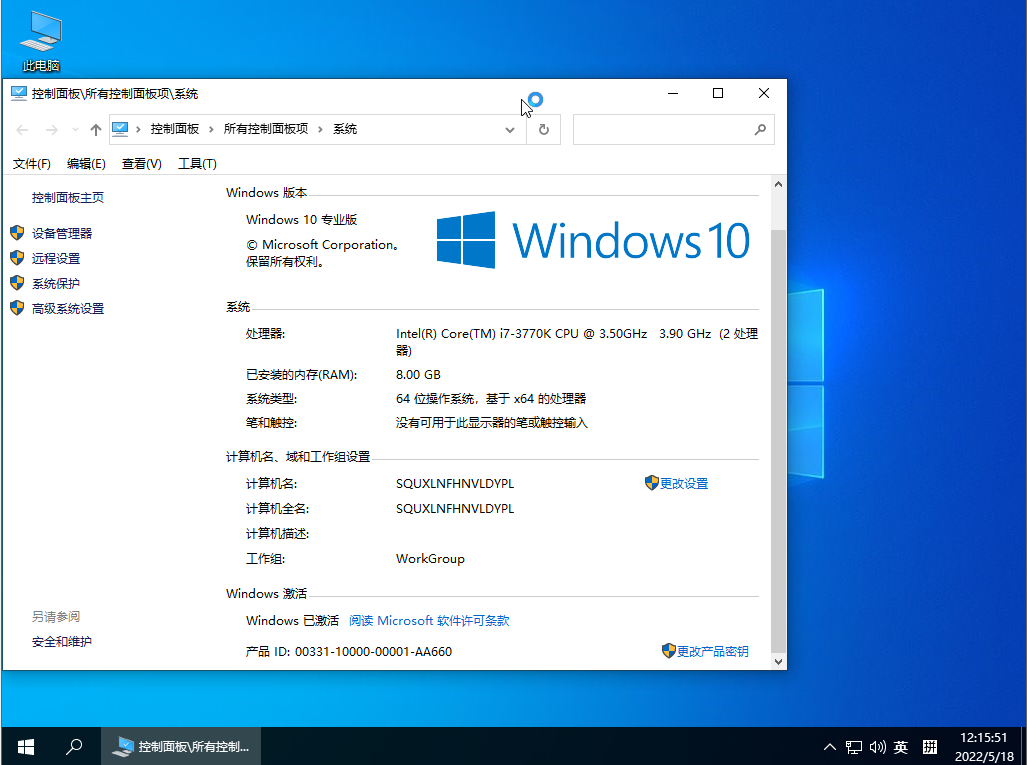Open 设备管理器 link

pyautogui.click(x=62, y=233)
